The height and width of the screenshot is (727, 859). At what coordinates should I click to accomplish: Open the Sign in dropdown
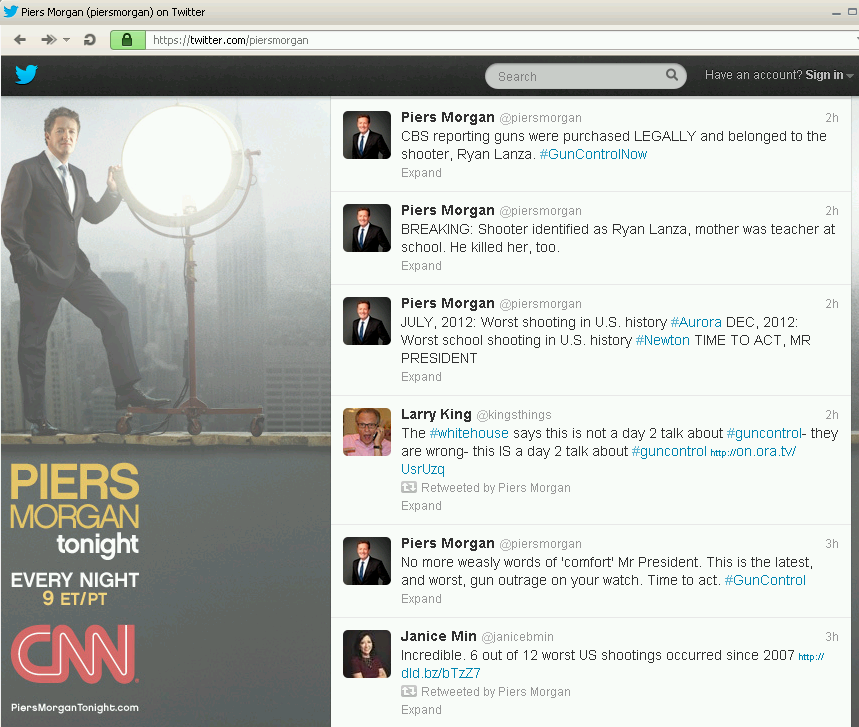829,75
